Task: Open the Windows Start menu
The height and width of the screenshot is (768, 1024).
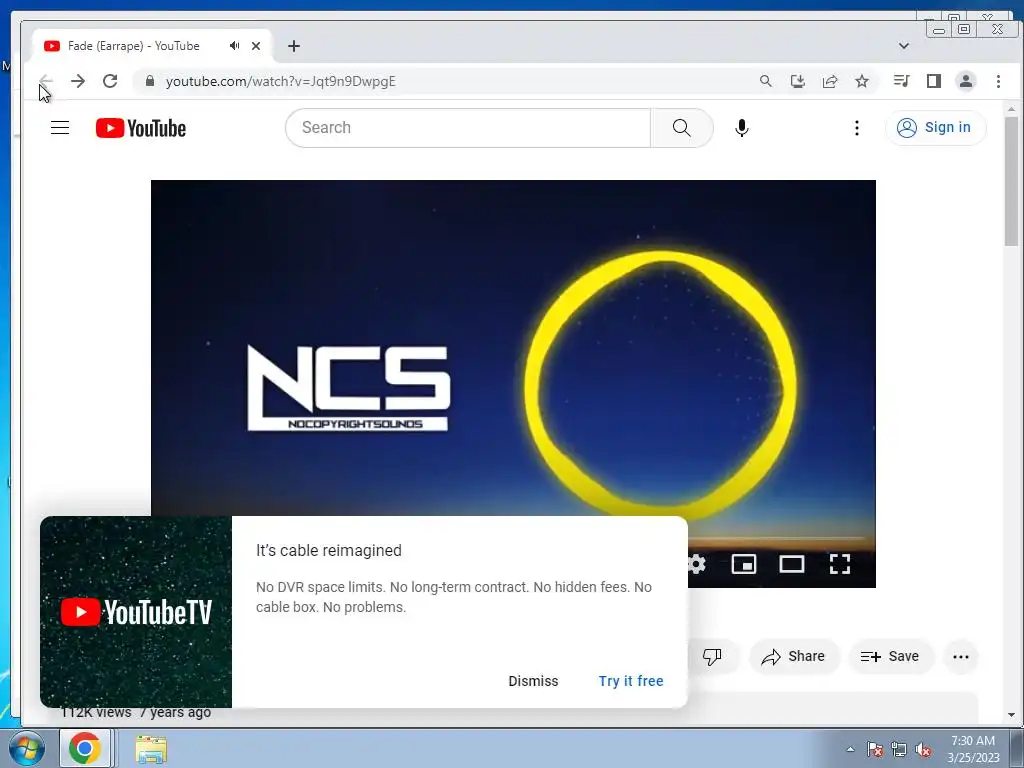Action: [26, 748]
